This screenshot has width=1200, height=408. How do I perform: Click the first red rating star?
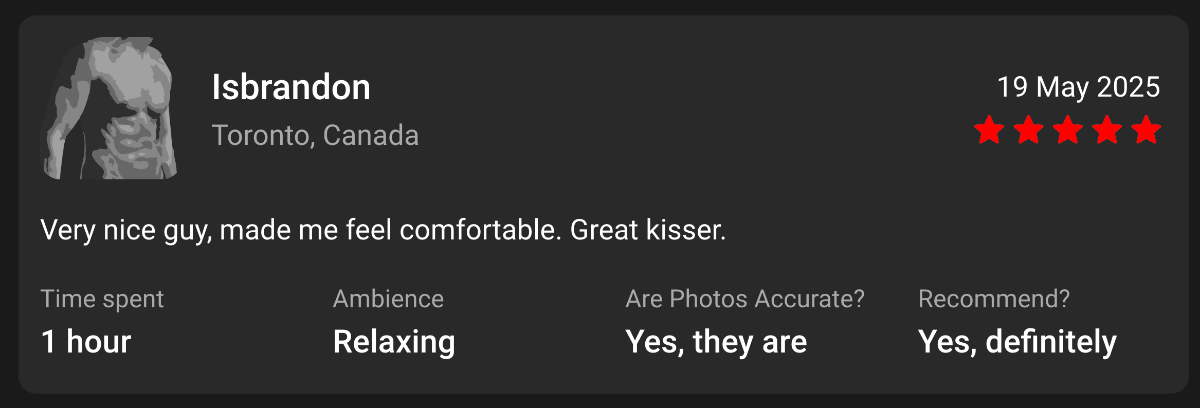coord(989,131)
